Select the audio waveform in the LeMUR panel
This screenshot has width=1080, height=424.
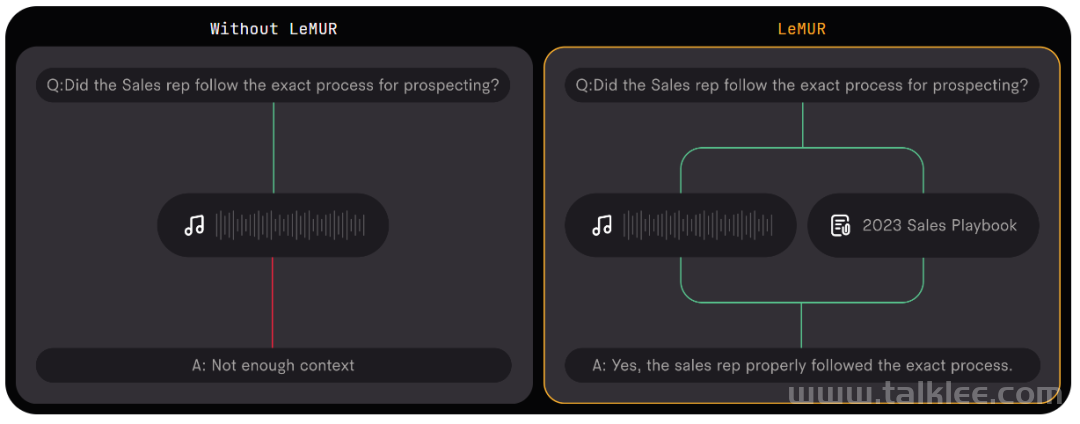(x=698, y=225)
